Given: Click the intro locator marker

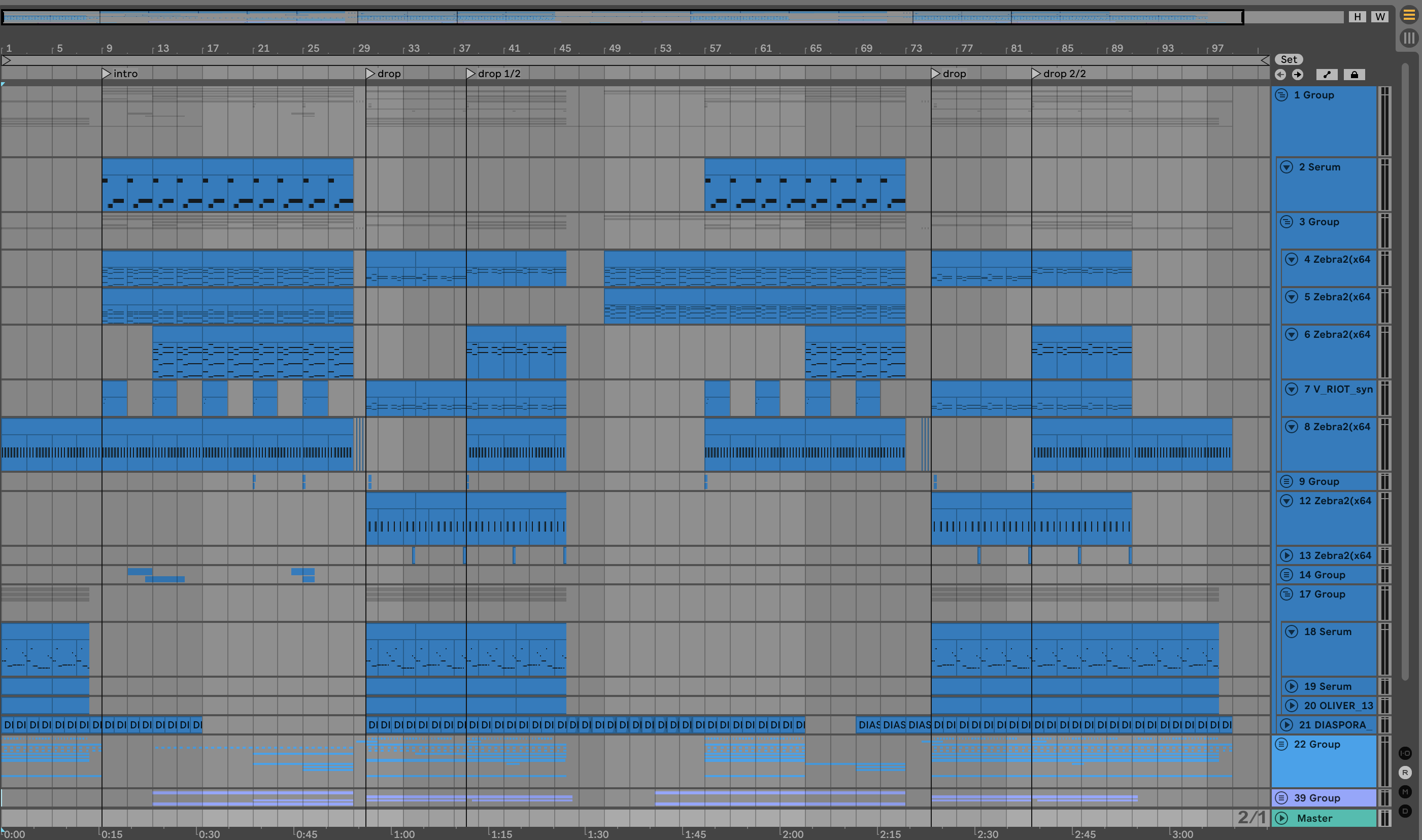Looking at the screenshot, I should [x=107, y=74].
